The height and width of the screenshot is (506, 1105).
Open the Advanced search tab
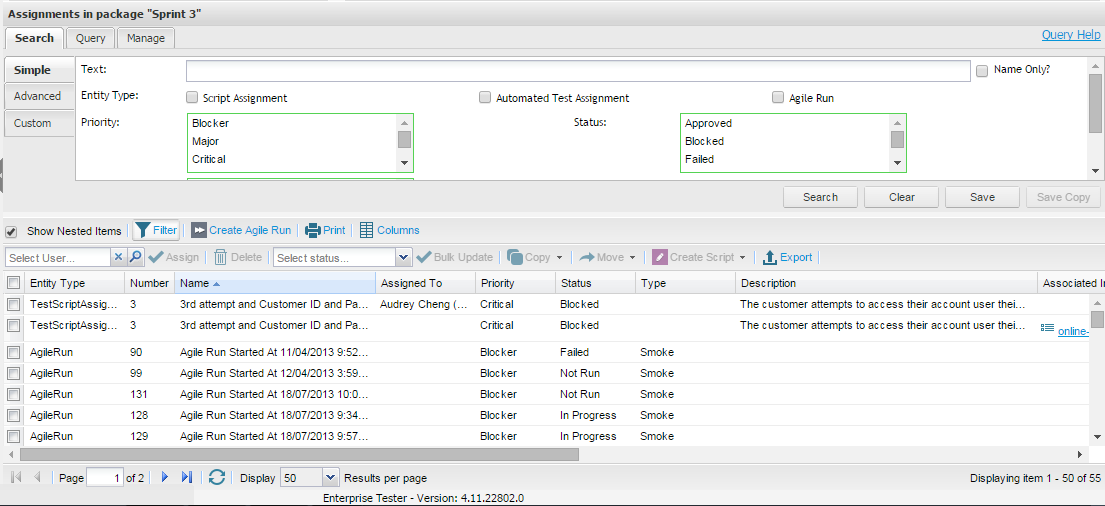tap(37, 96)
